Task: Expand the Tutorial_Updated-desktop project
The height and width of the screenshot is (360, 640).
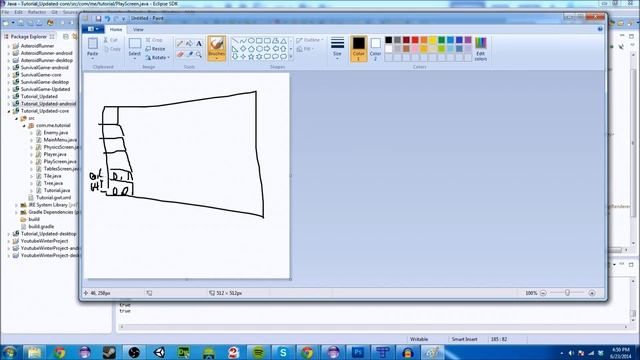Action: tap(9, 234)
